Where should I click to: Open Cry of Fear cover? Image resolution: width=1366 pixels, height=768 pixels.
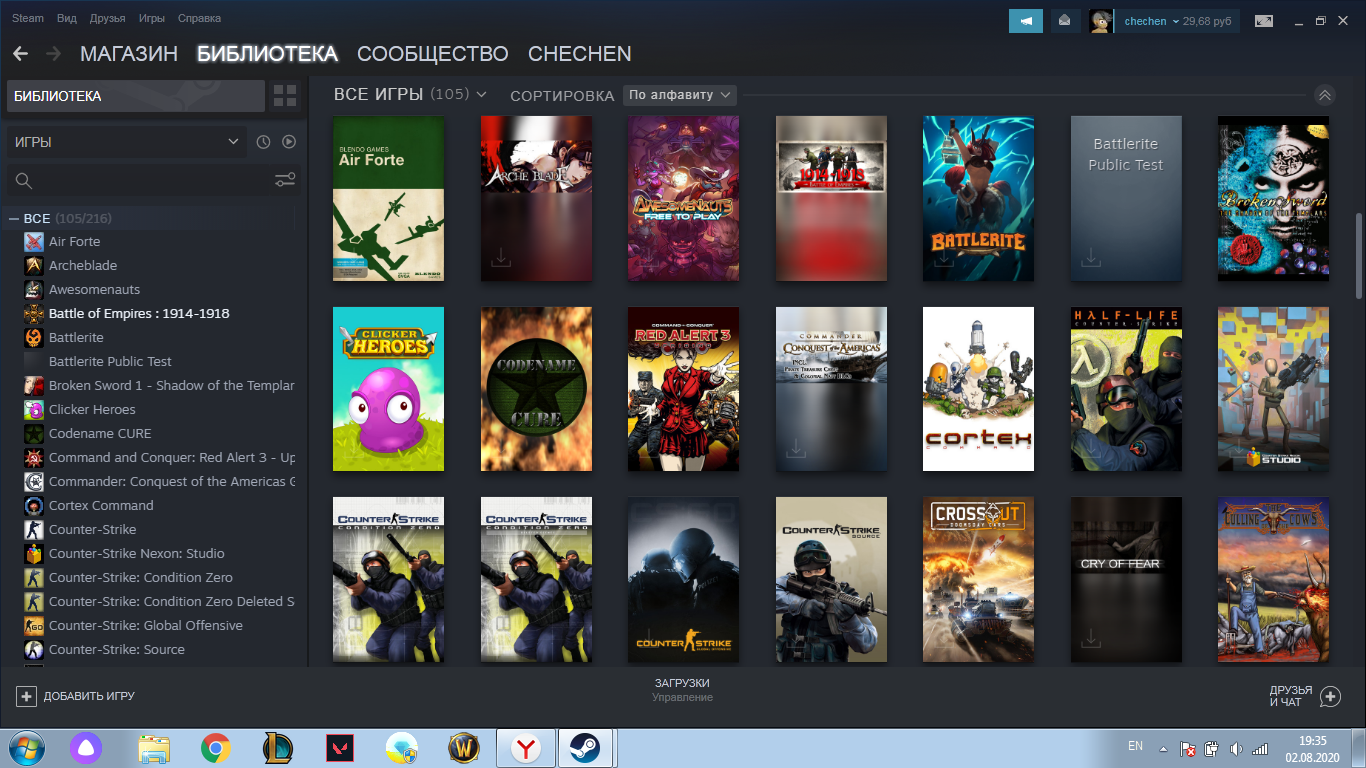(1126, 580)
